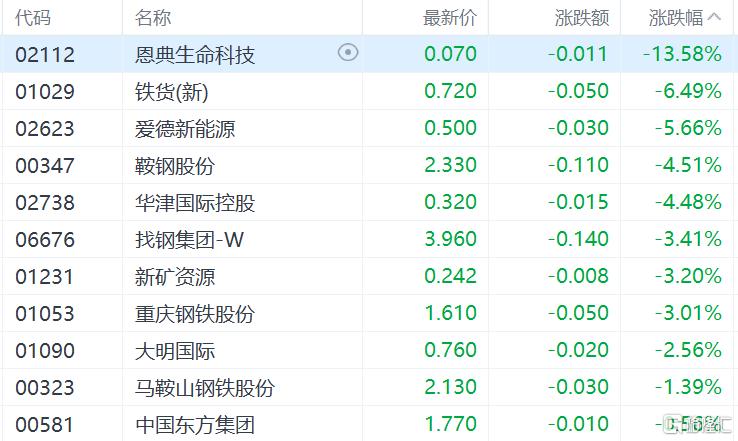Screen dimensions: 738x441
Task: Click the latest price 2.130
Action: pos(450,387)
